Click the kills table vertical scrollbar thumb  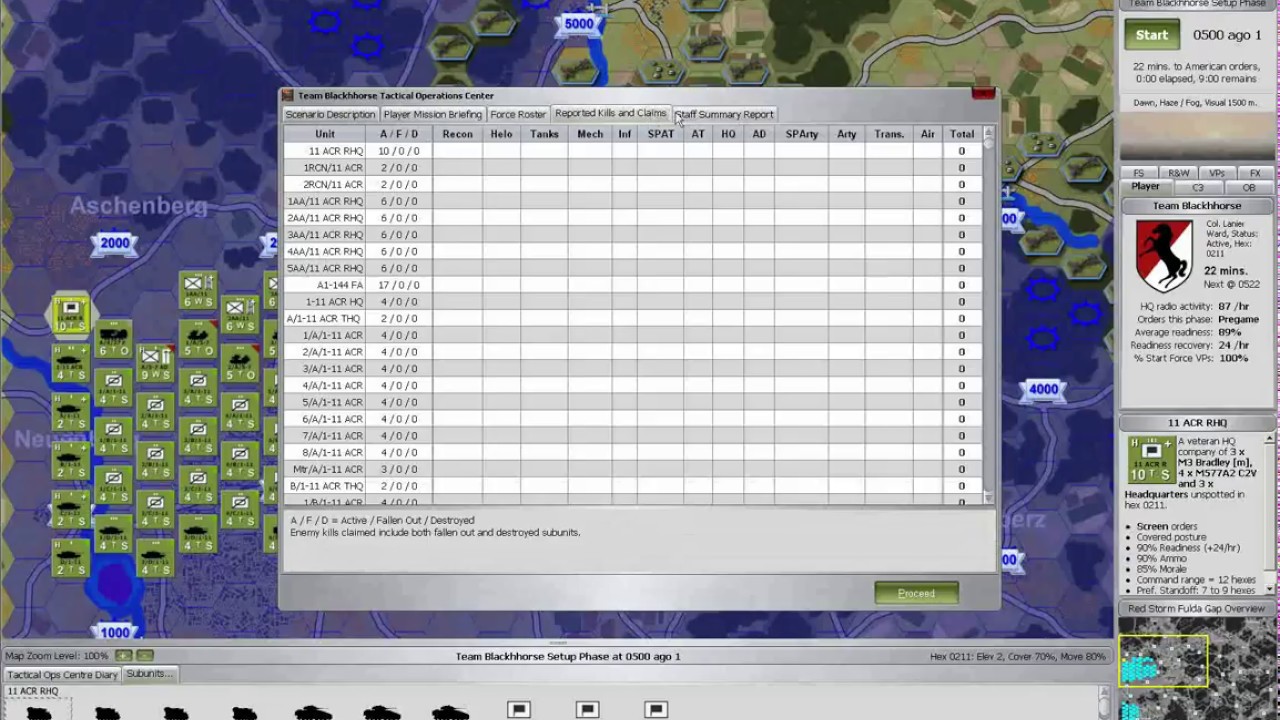point(988,144)
